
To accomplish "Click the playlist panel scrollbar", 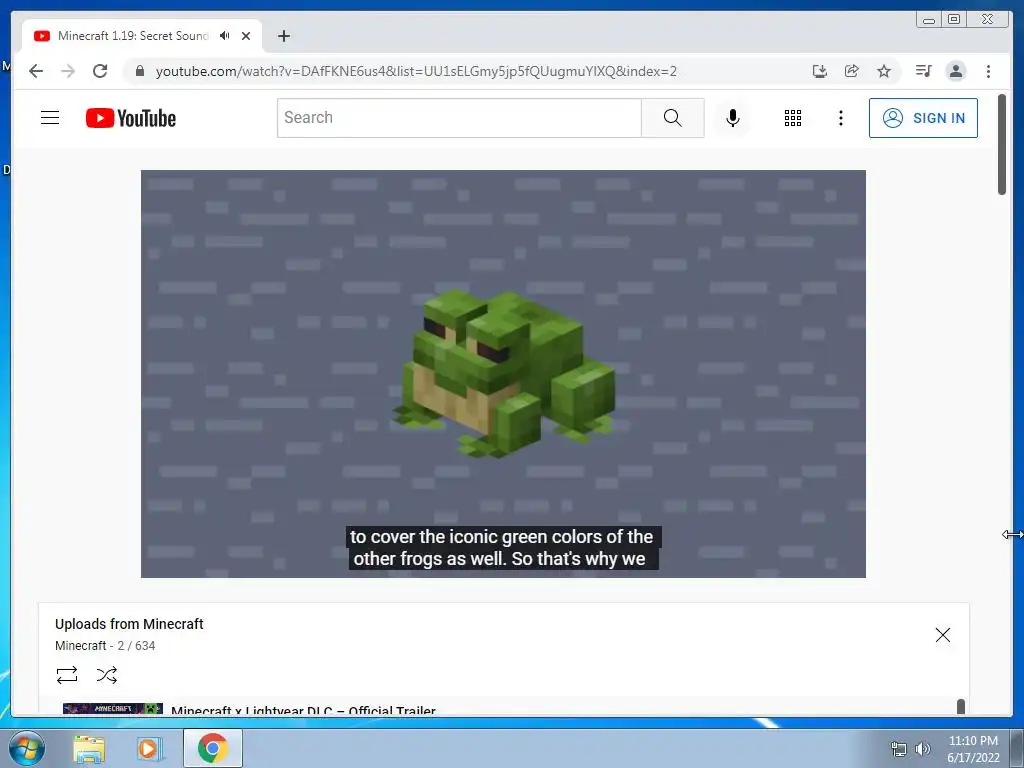I will point(961,707).
